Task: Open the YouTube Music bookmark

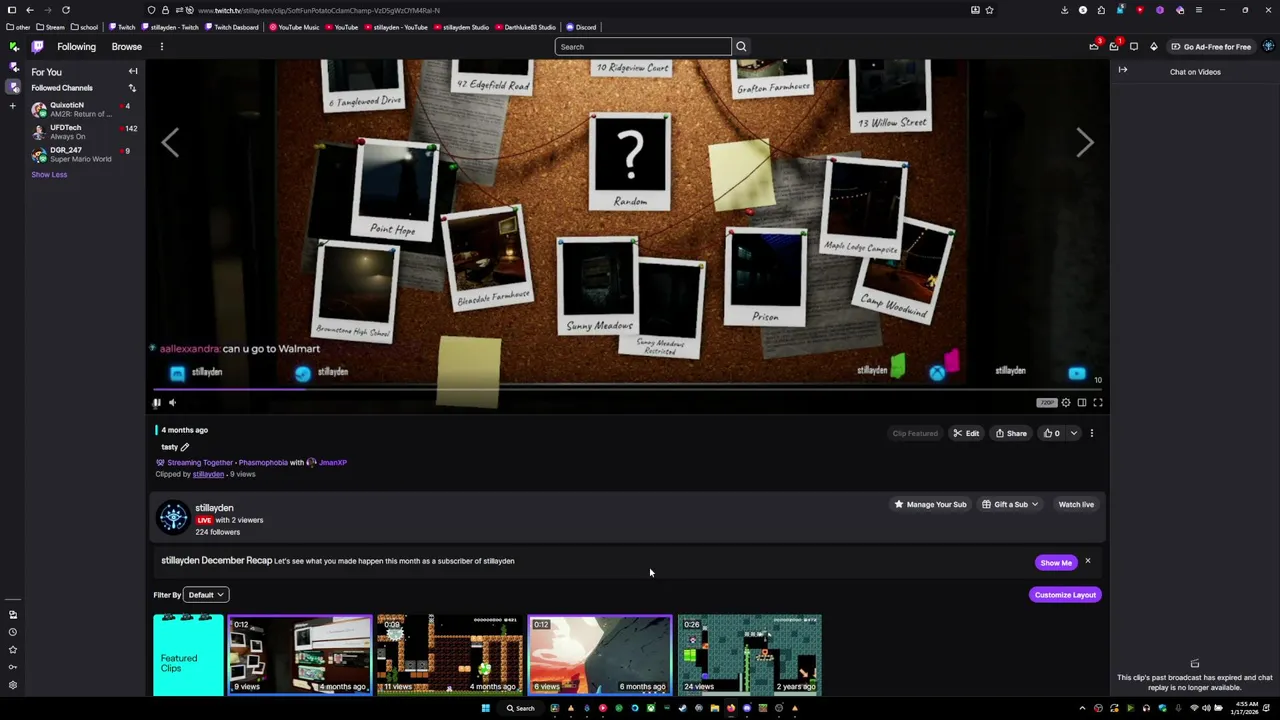Action: tap(294, 27)
